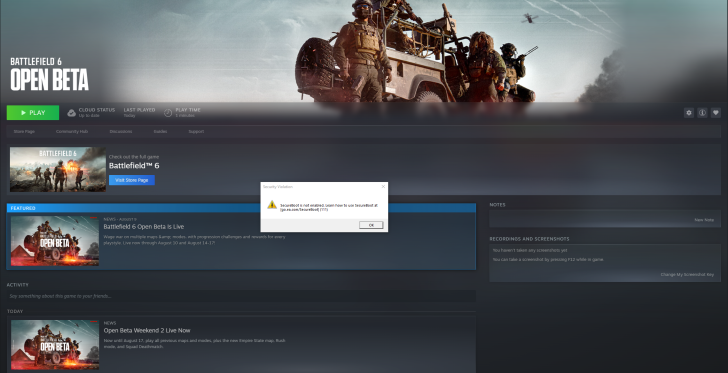This screenshot has width=728, height=373.
Task: Click the activity say something input field
Action: 241,296
